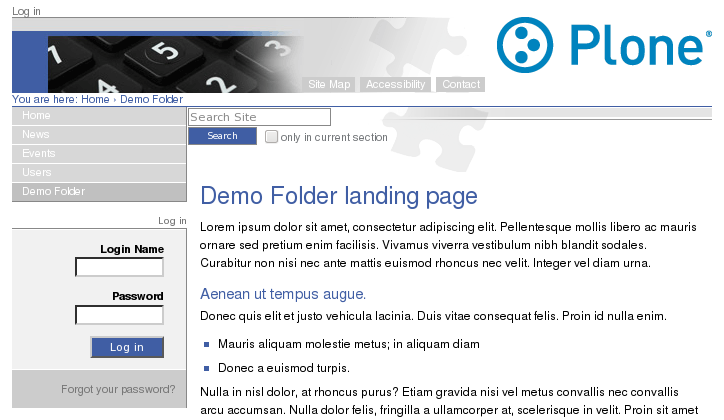Focus the Password input

pos(120,315)
